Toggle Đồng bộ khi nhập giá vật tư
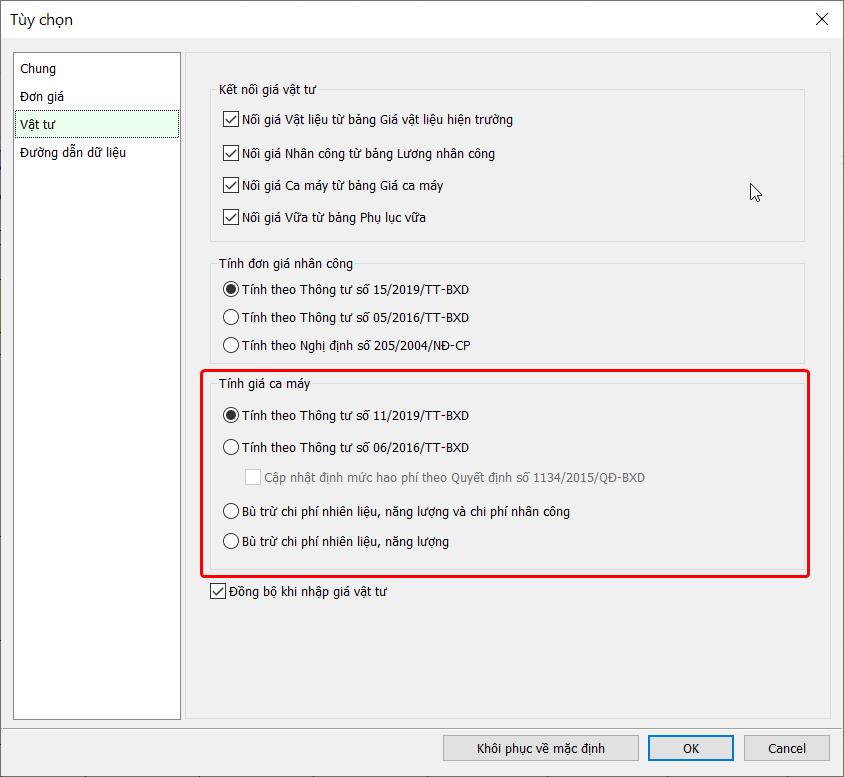The height and width of the screenshot is (777, 844). (x=219, y=592)
